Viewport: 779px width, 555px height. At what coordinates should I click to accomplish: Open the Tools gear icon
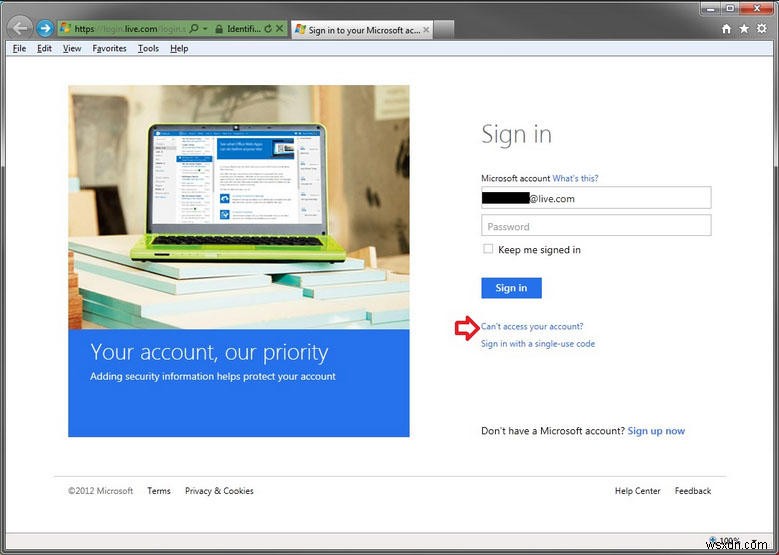click(762, 28)
